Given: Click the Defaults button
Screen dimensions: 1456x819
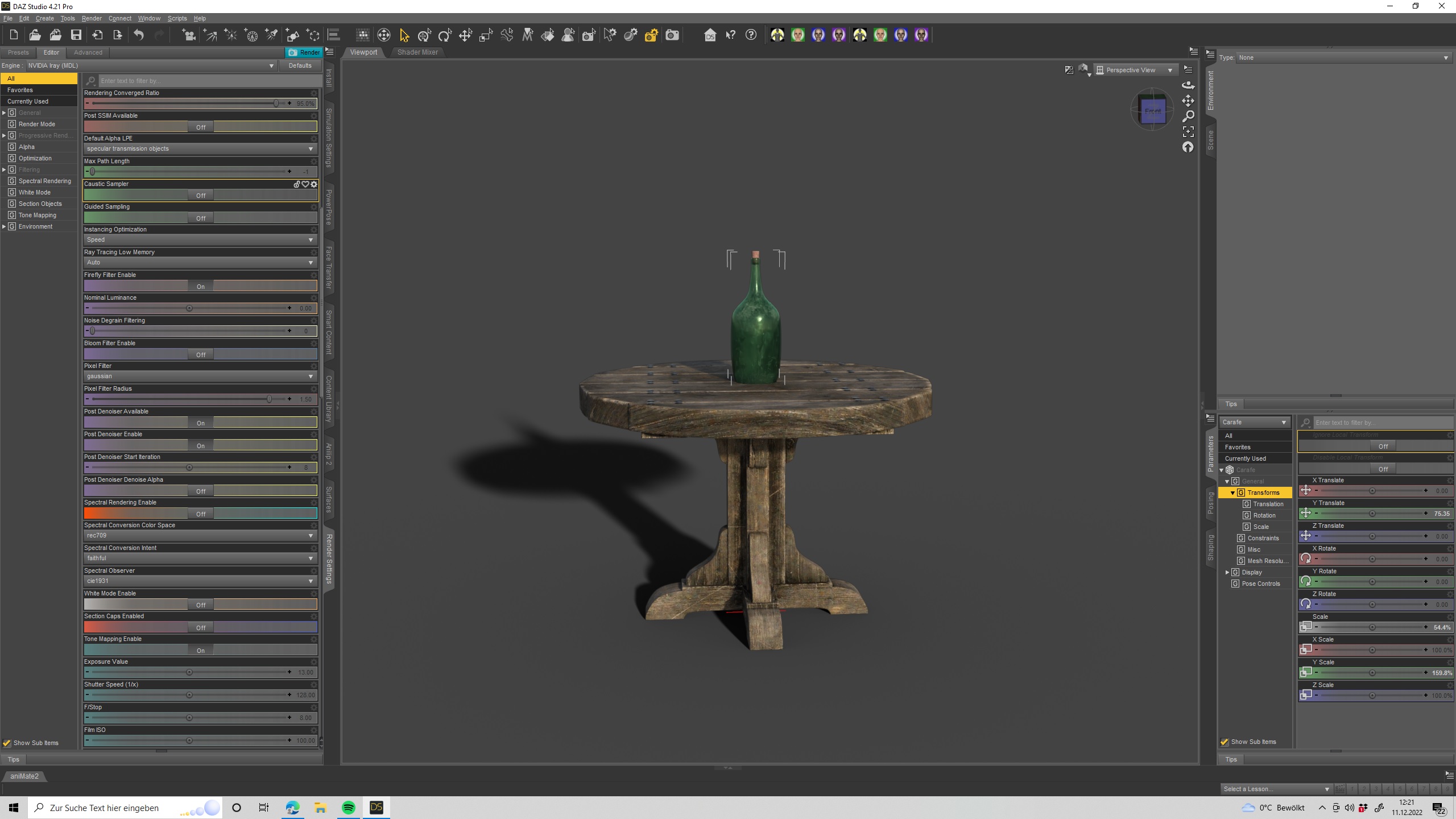Looking at the screenshot, I should coord(300,65).
